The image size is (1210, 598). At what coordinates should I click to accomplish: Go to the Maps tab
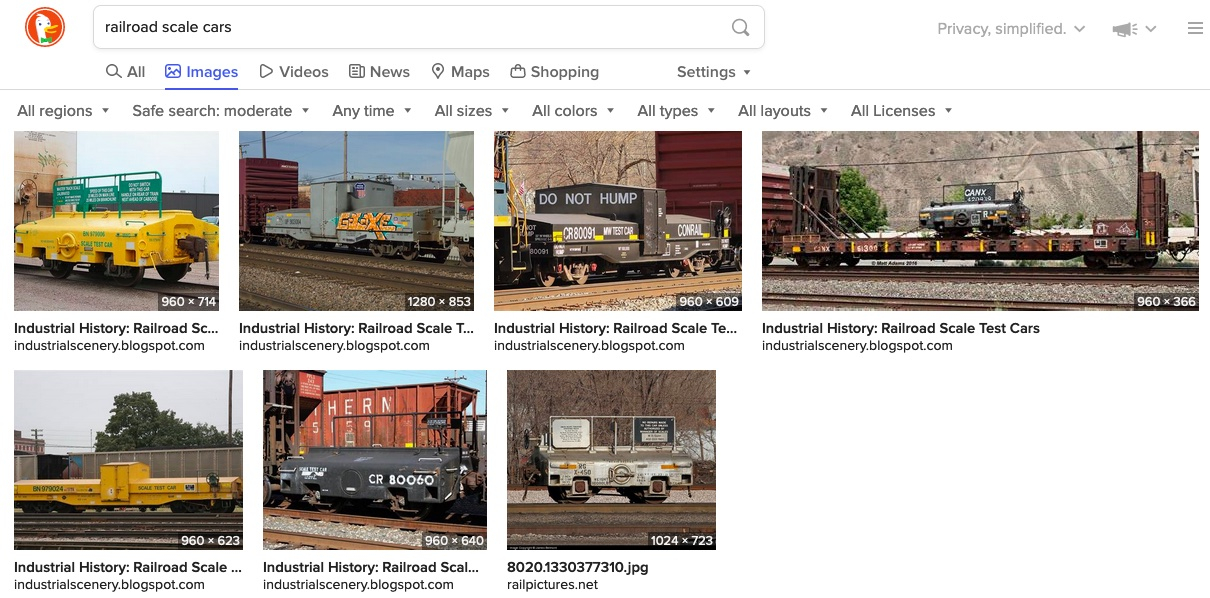click(460, 72)
